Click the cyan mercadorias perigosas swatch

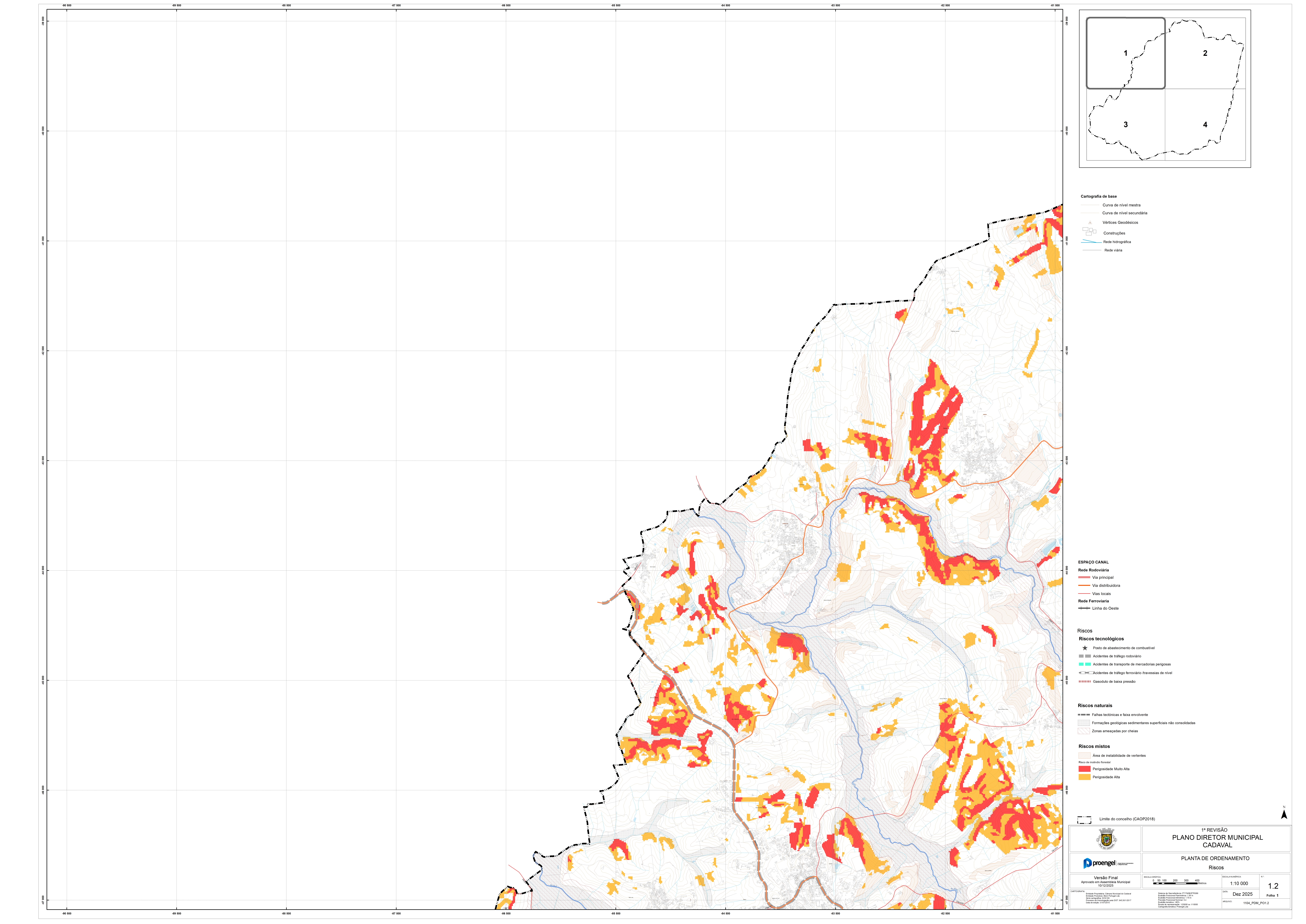1085,664
